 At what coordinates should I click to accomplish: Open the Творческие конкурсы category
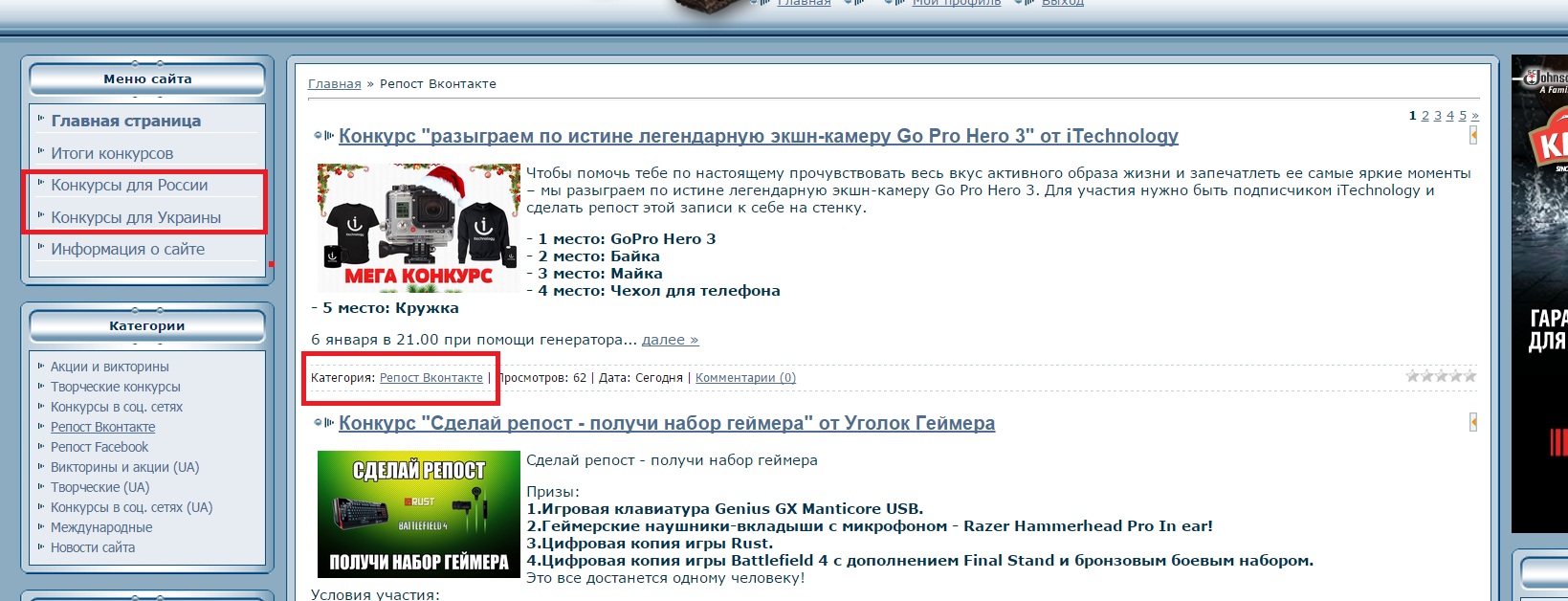coord(116,387)
